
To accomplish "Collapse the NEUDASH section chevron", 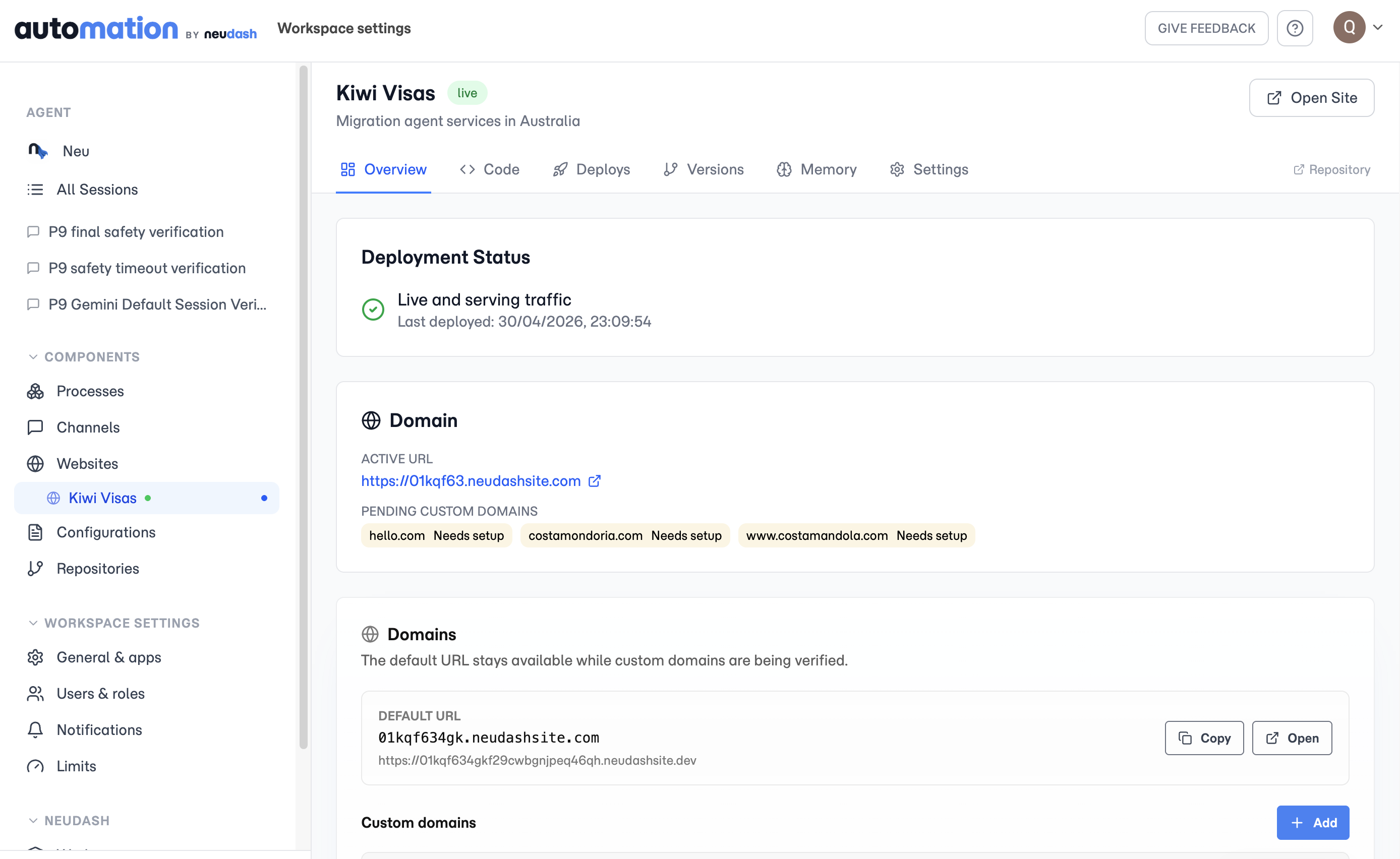I will (33, 821).
